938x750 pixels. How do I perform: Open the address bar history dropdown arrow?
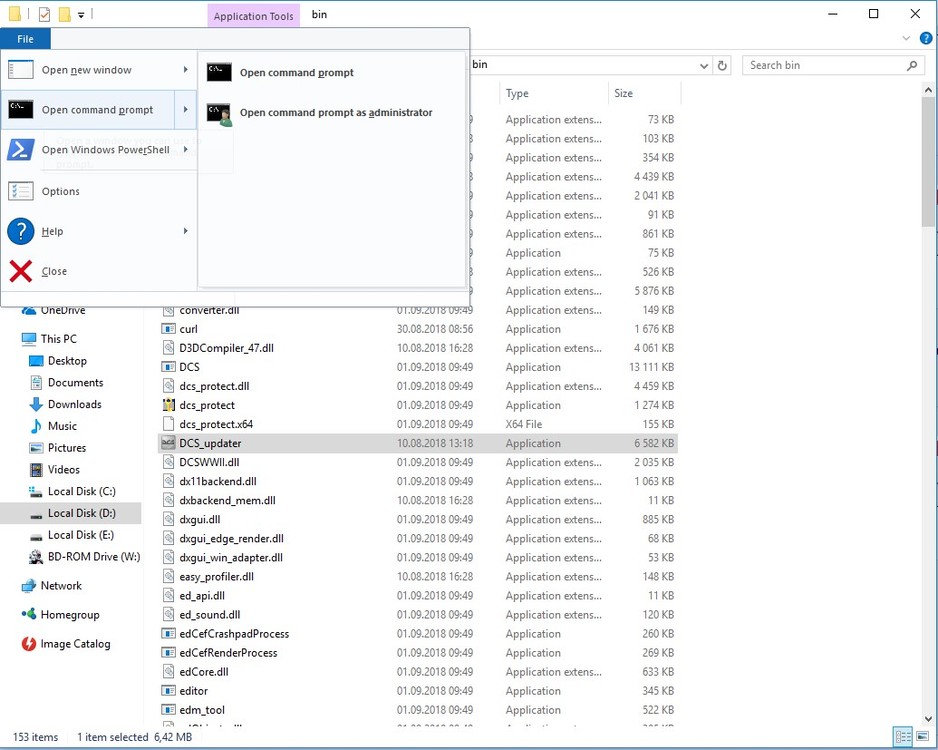[x=703, y=63]
